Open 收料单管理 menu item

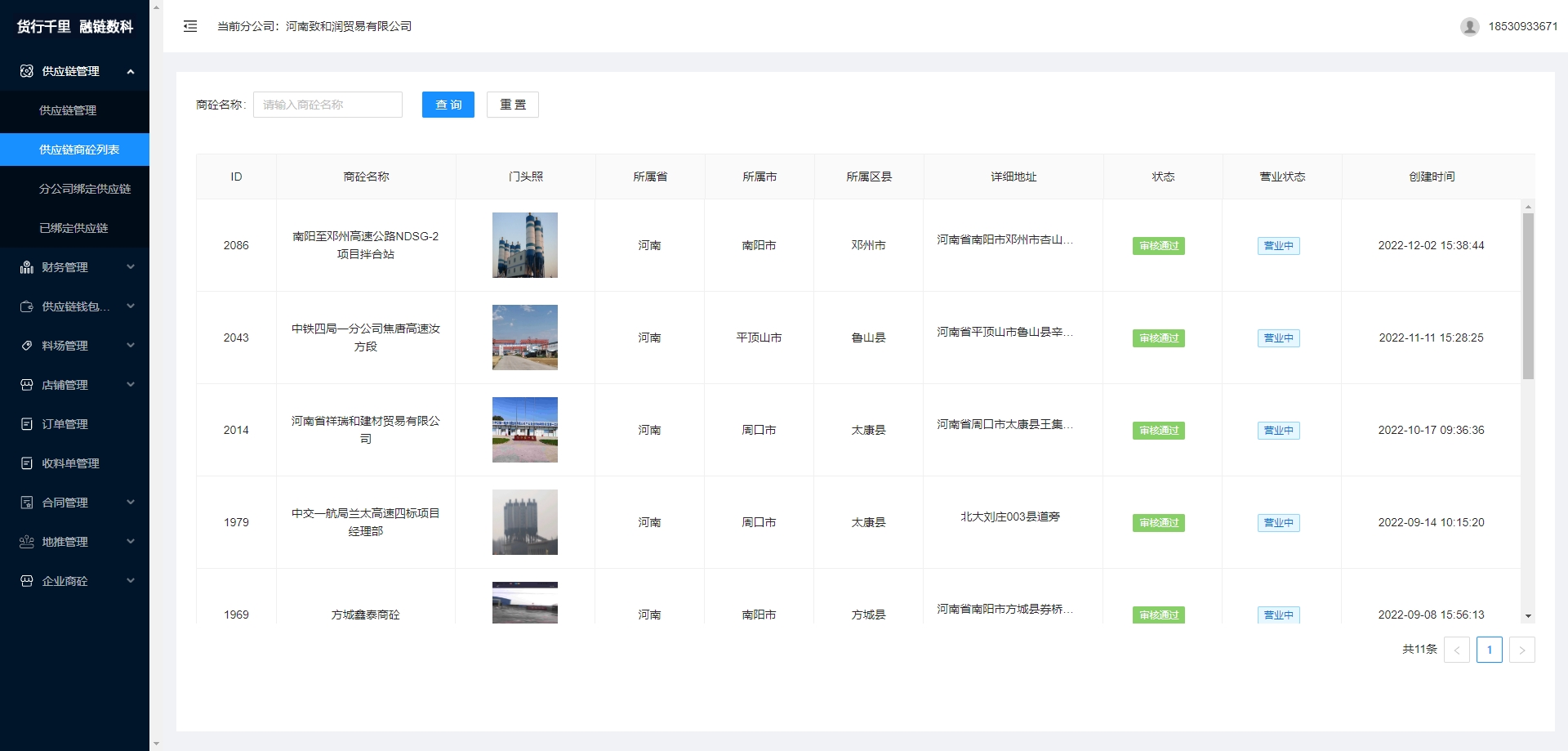coord(74,463)
